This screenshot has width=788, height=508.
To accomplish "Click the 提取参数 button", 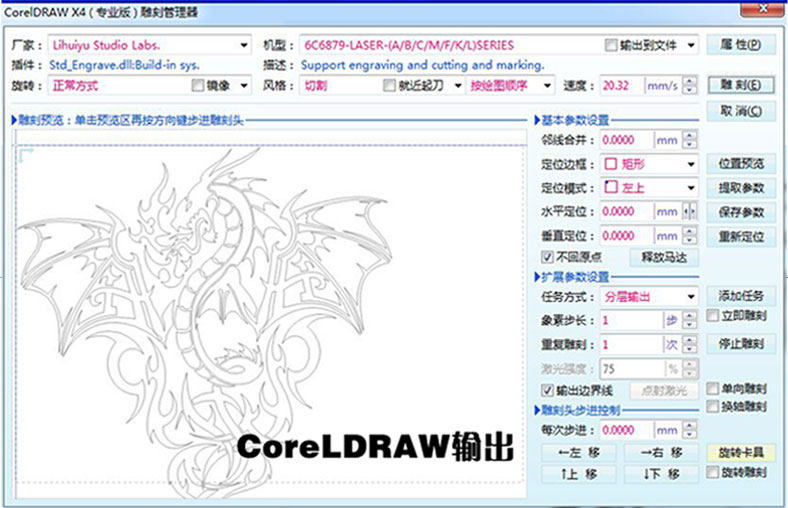I will (741, 188).
